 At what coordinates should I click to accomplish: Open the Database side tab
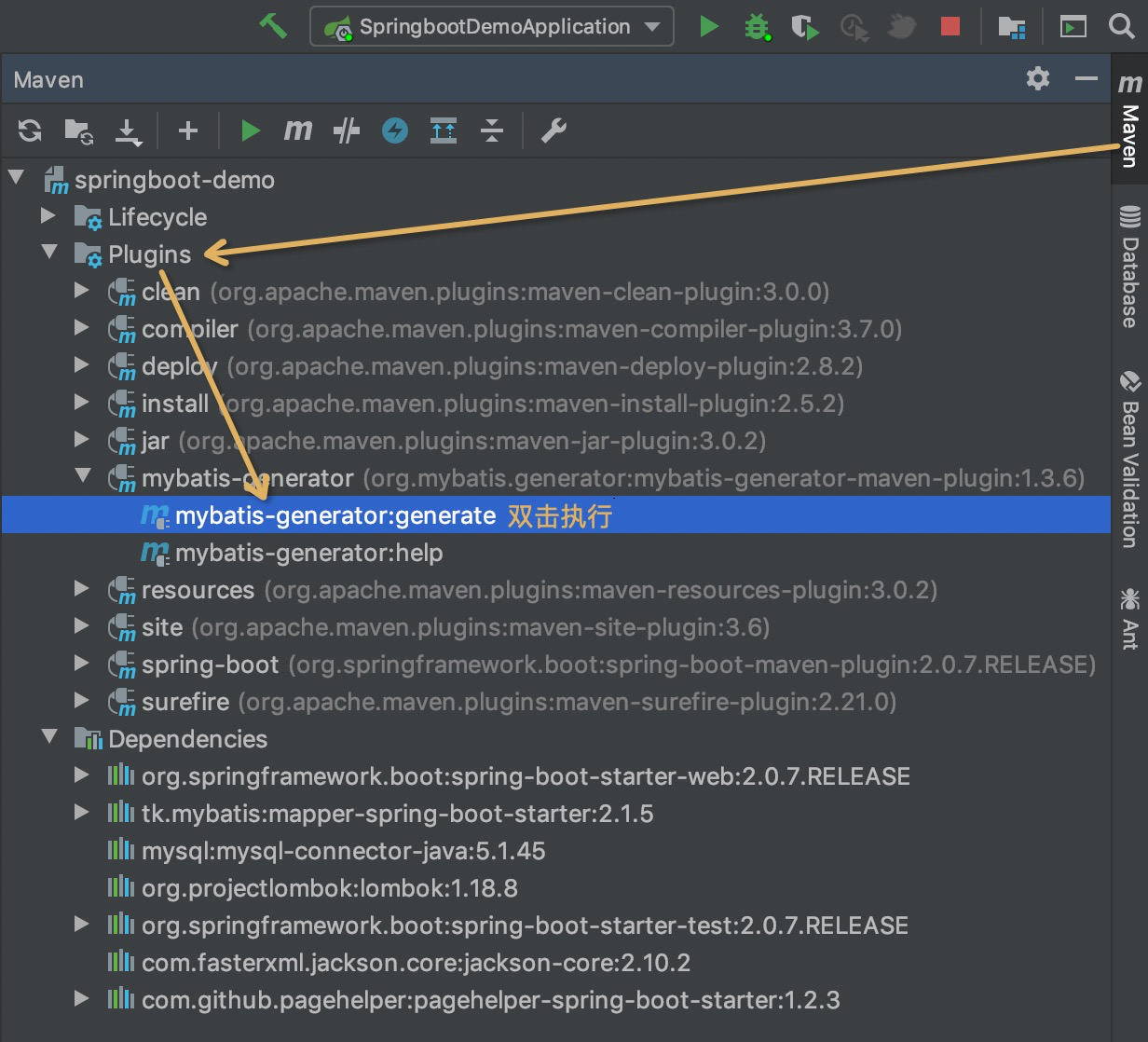tap(1129, 267)
